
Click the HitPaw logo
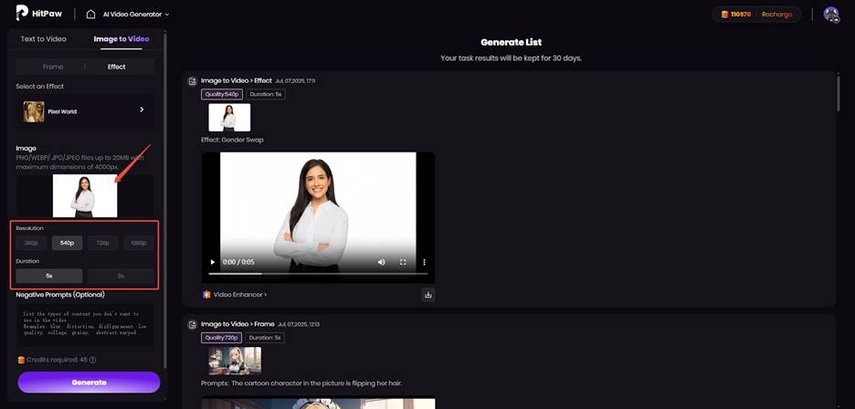point(39,13)
